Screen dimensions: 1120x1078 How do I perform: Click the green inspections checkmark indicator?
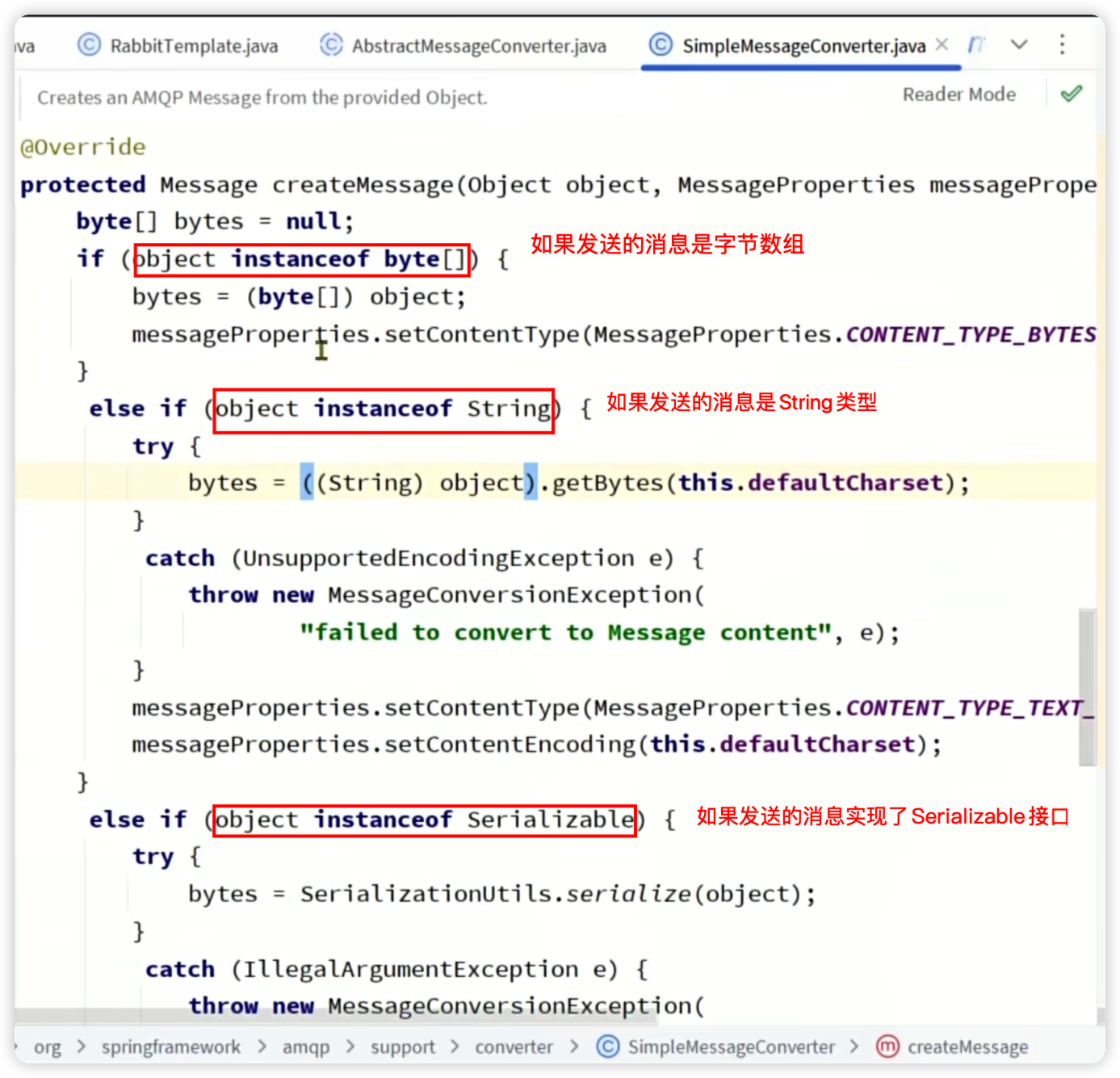(x=1071, y=93)
